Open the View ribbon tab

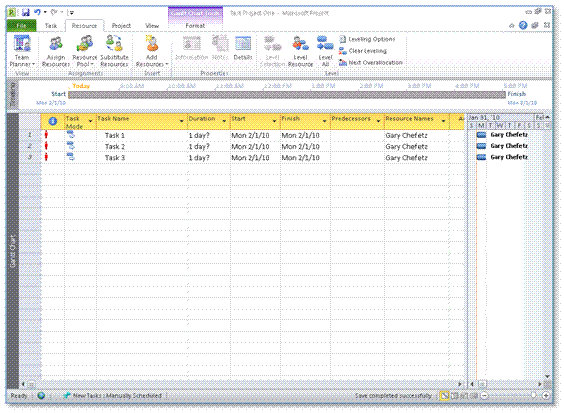[x=152, y=26]
